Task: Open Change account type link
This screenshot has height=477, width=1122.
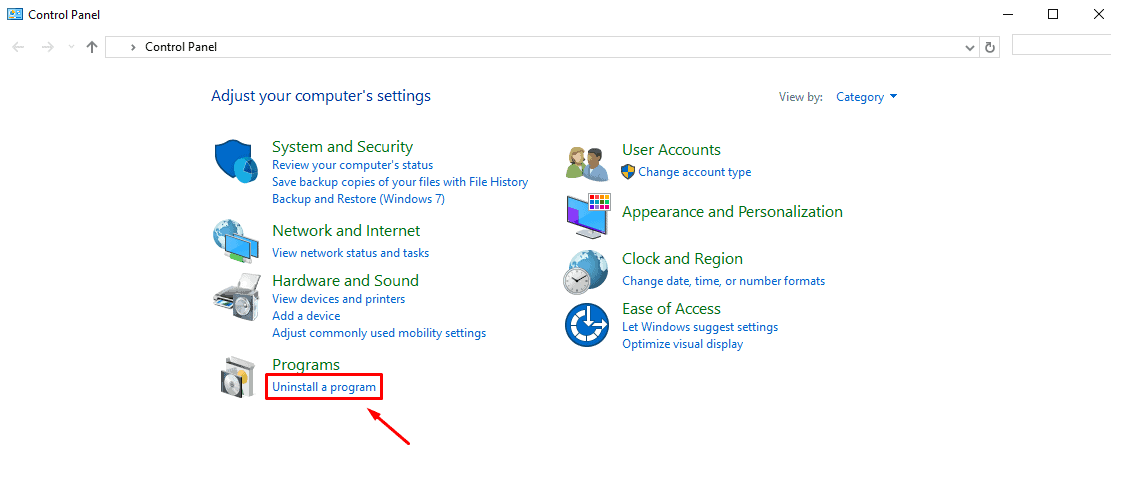Action: point(695,172)
